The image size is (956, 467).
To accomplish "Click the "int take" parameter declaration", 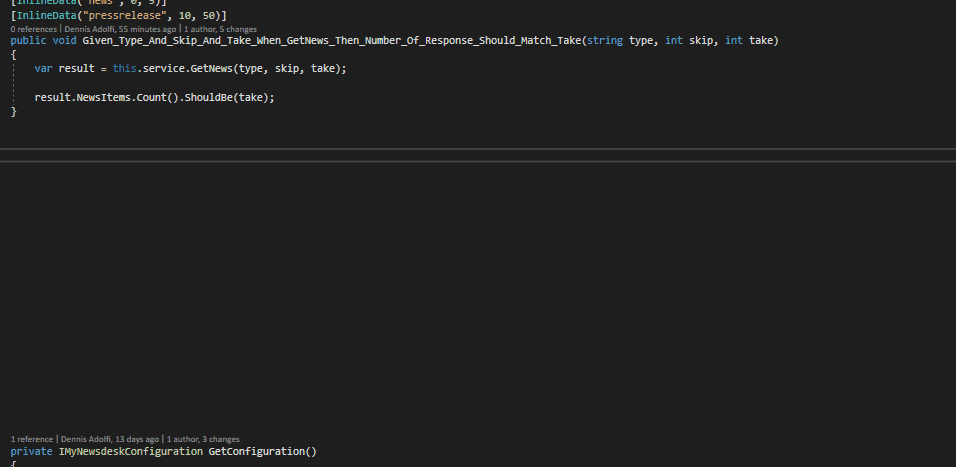I will click(x=749, y=41).
